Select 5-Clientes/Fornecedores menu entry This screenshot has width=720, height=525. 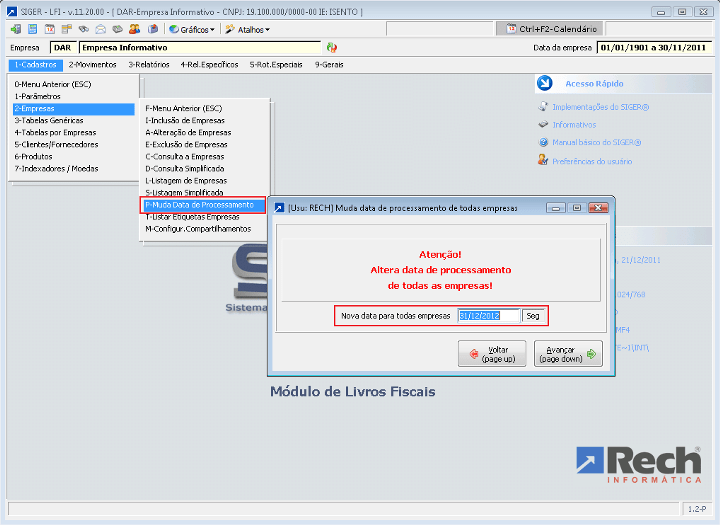73,144
